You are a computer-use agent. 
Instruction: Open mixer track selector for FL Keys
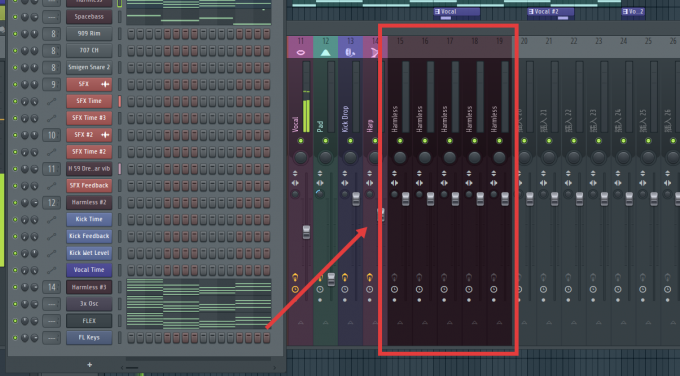tap(51, 338)
